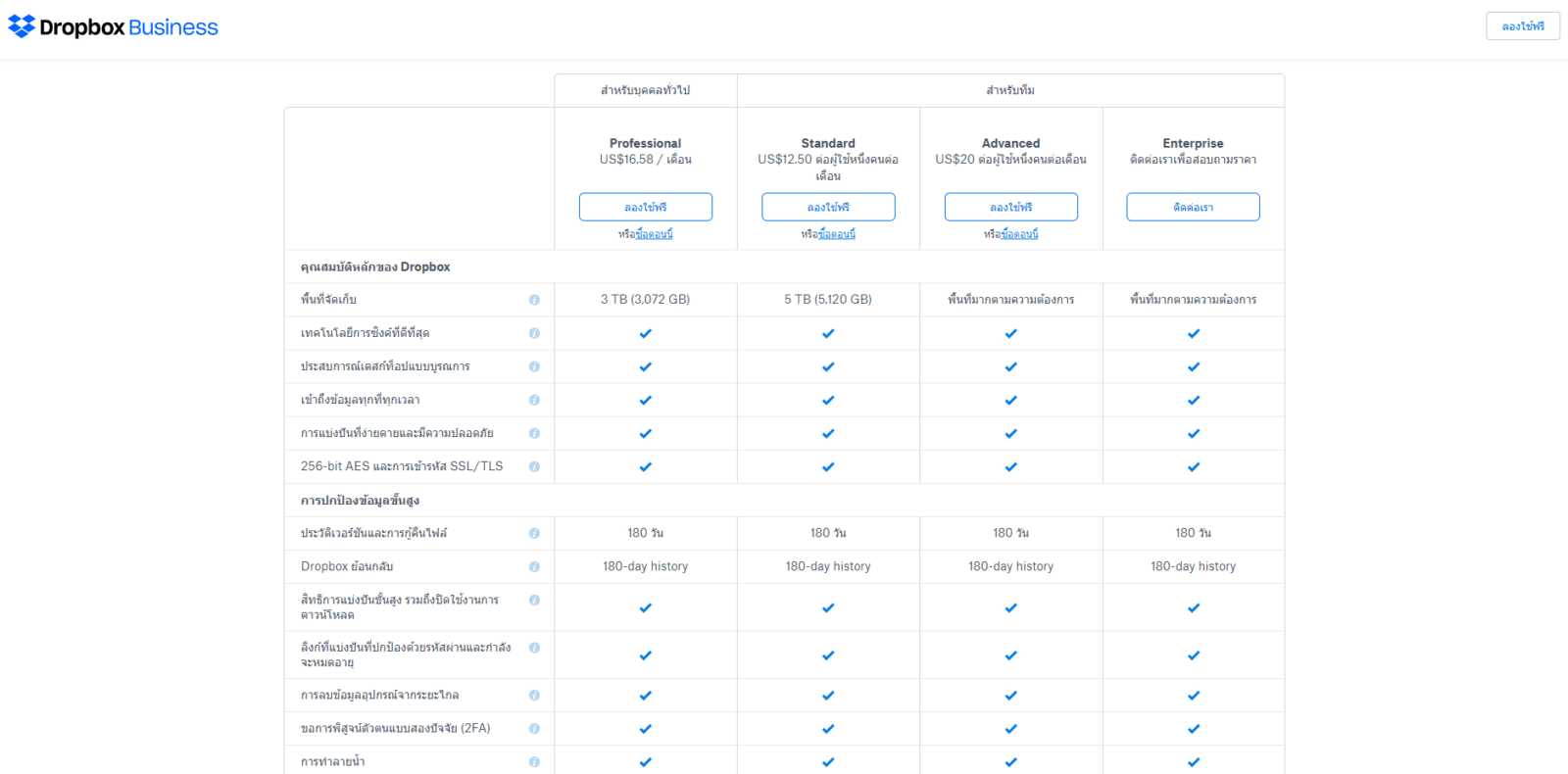Click Professional checkmark in สิทธิการแบ่งปันขั้นสูง row
This screenshot has width=1568, height=774.
pyautogui.click(x=645, y=608)
